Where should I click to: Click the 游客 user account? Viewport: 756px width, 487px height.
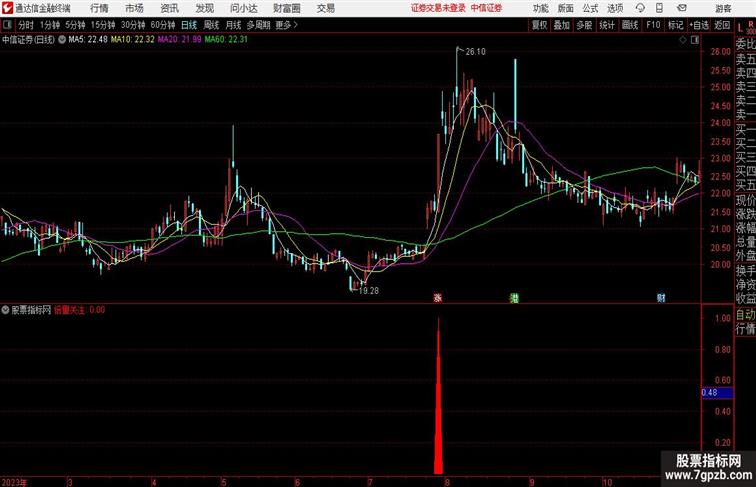pos(723,8)
